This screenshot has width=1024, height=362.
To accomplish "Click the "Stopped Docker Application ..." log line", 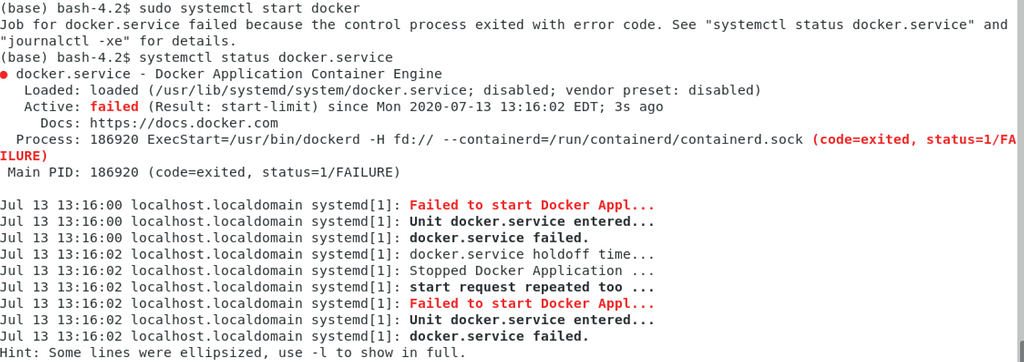I will (532, 271).
